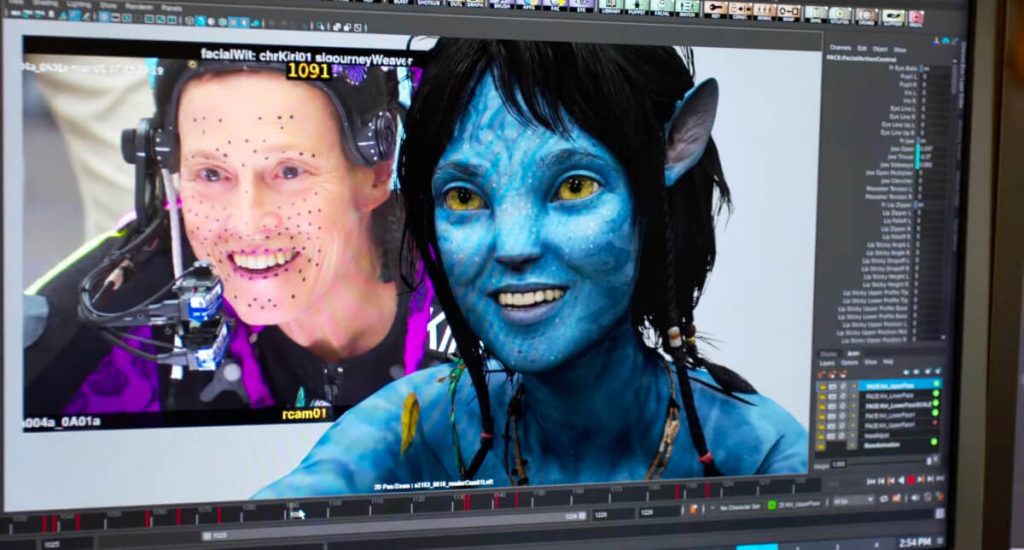Click the layer Weight slider
This screenshot has height=550, width=1024.
[885, 463]
